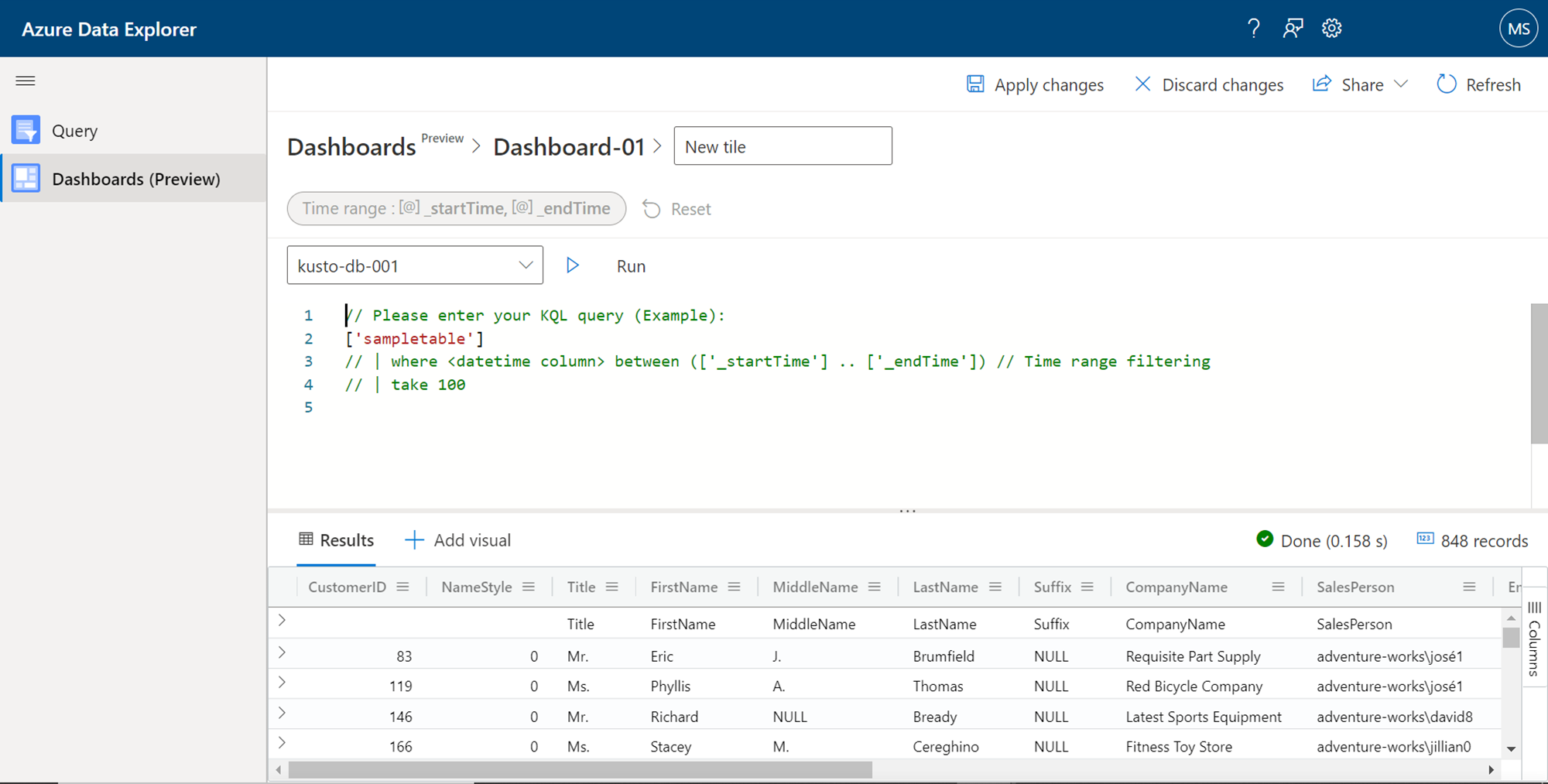Open the CustomerID column menu icon
The height and width of the screenshot is (784, 1548).
(402, 587)
